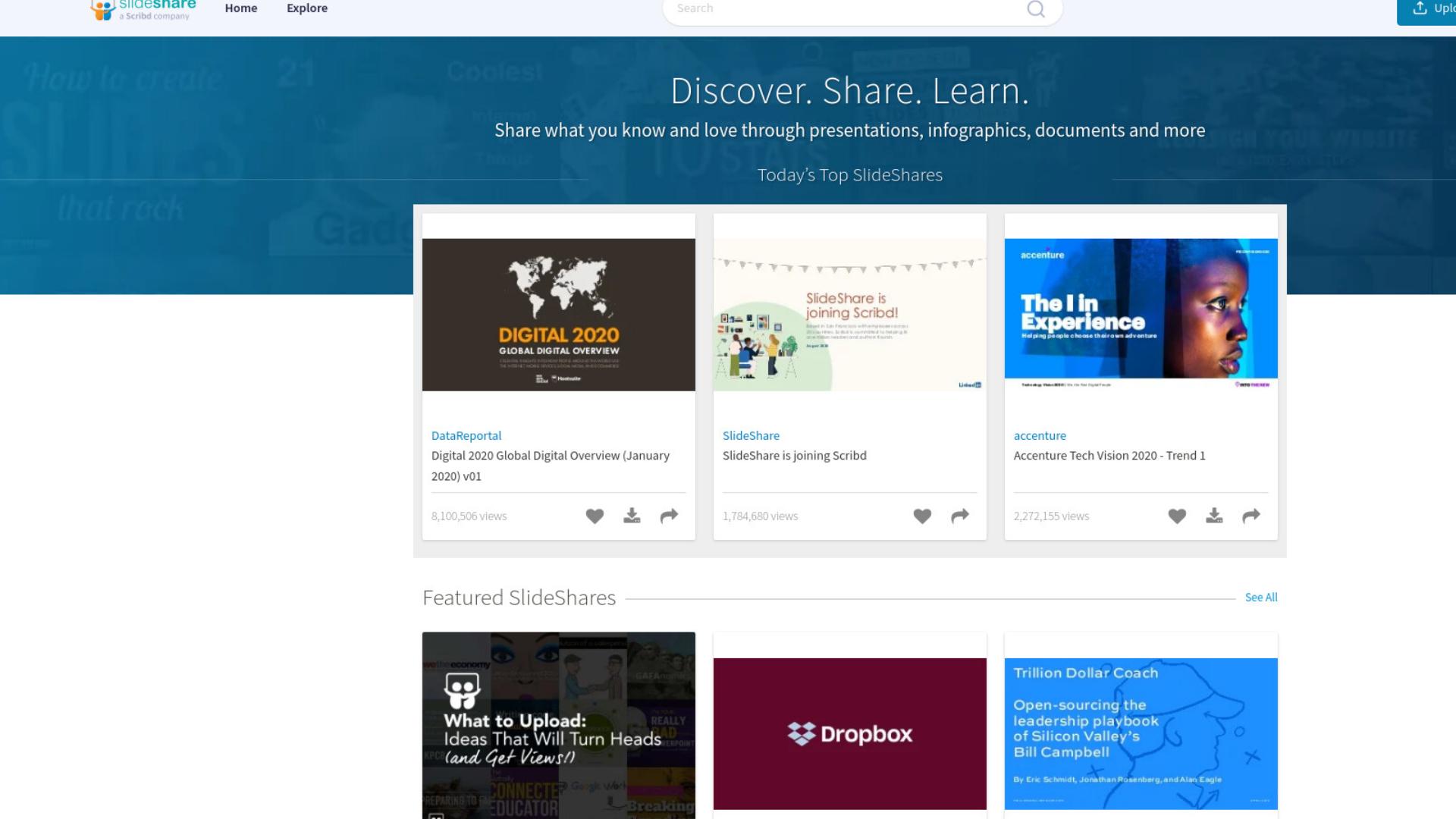Screen dimensions: 1456x819
Task: Open the Digital 2020 slideshow thumbnail
Action: (x=559, y=315)
